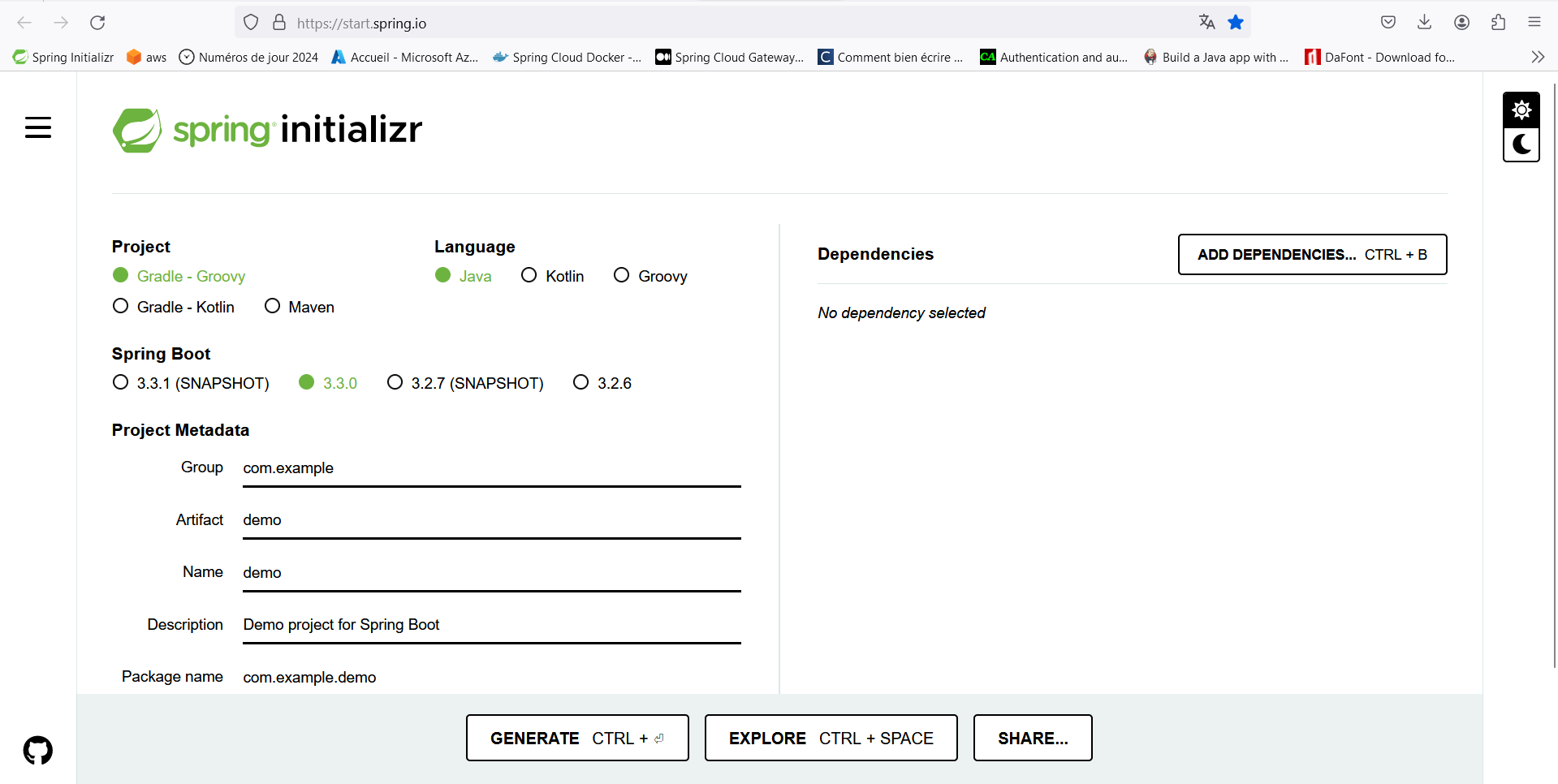Switch to dark theme moon icon
The image size is (1558, 784).
(1521, 144)
